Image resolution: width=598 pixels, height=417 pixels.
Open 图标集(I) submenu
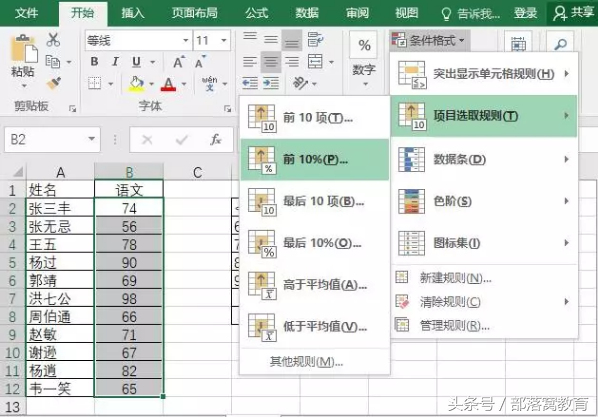(x=484, y=243)
